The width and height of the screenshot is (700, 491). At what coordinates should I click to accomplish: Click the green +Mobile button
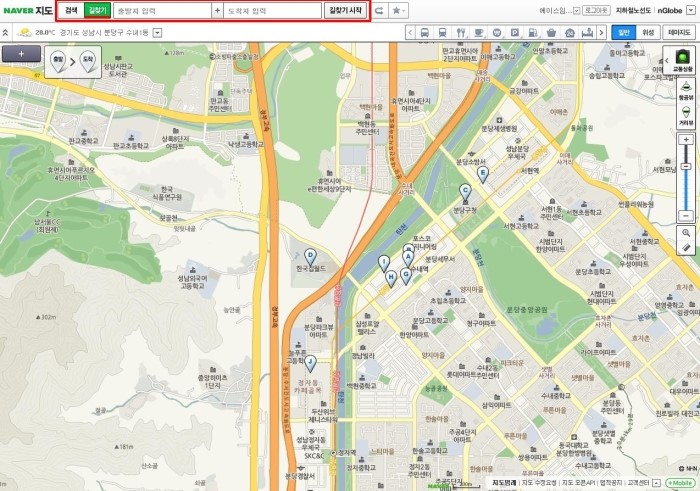tap(680, 483)
